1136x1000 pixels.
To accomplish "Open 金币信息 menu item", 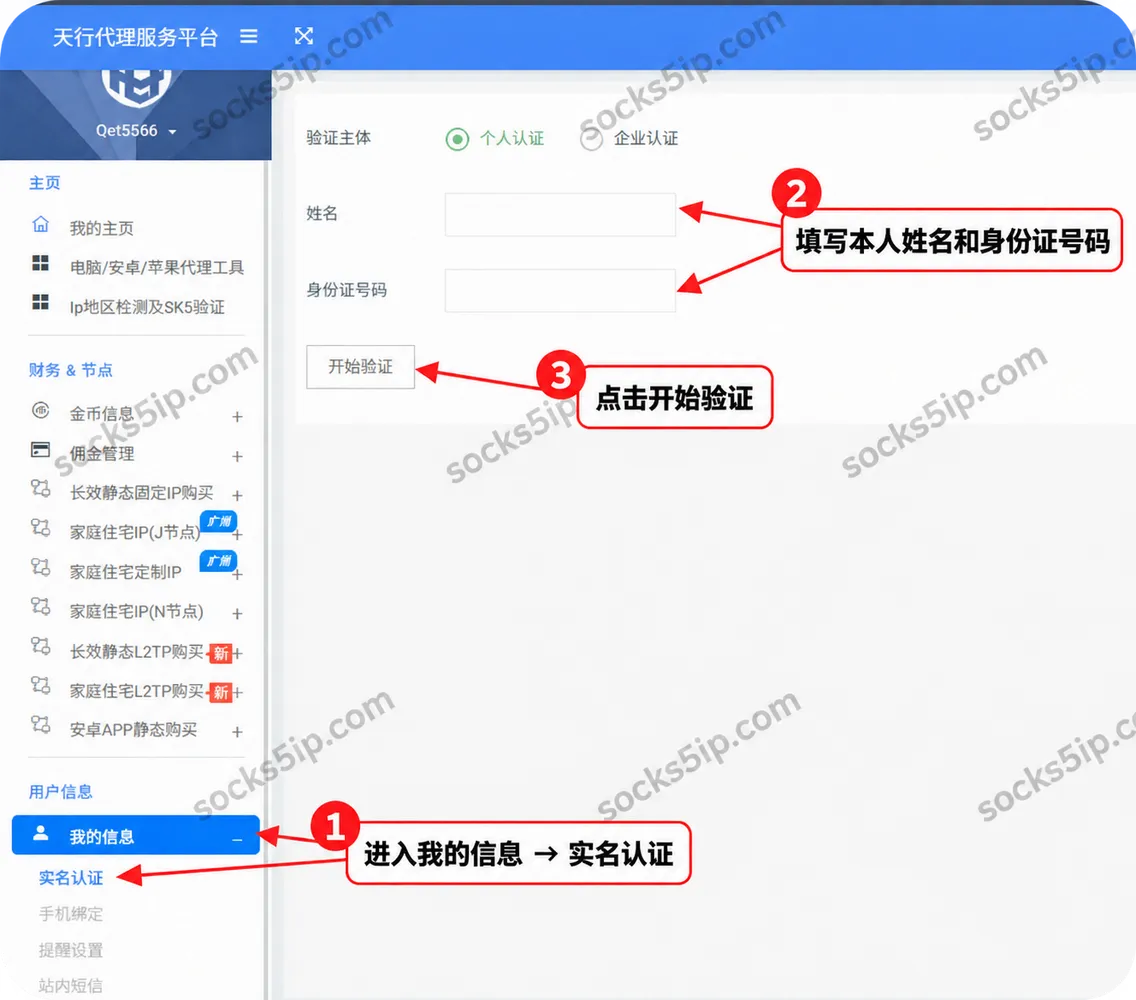I will pos(101,414).
